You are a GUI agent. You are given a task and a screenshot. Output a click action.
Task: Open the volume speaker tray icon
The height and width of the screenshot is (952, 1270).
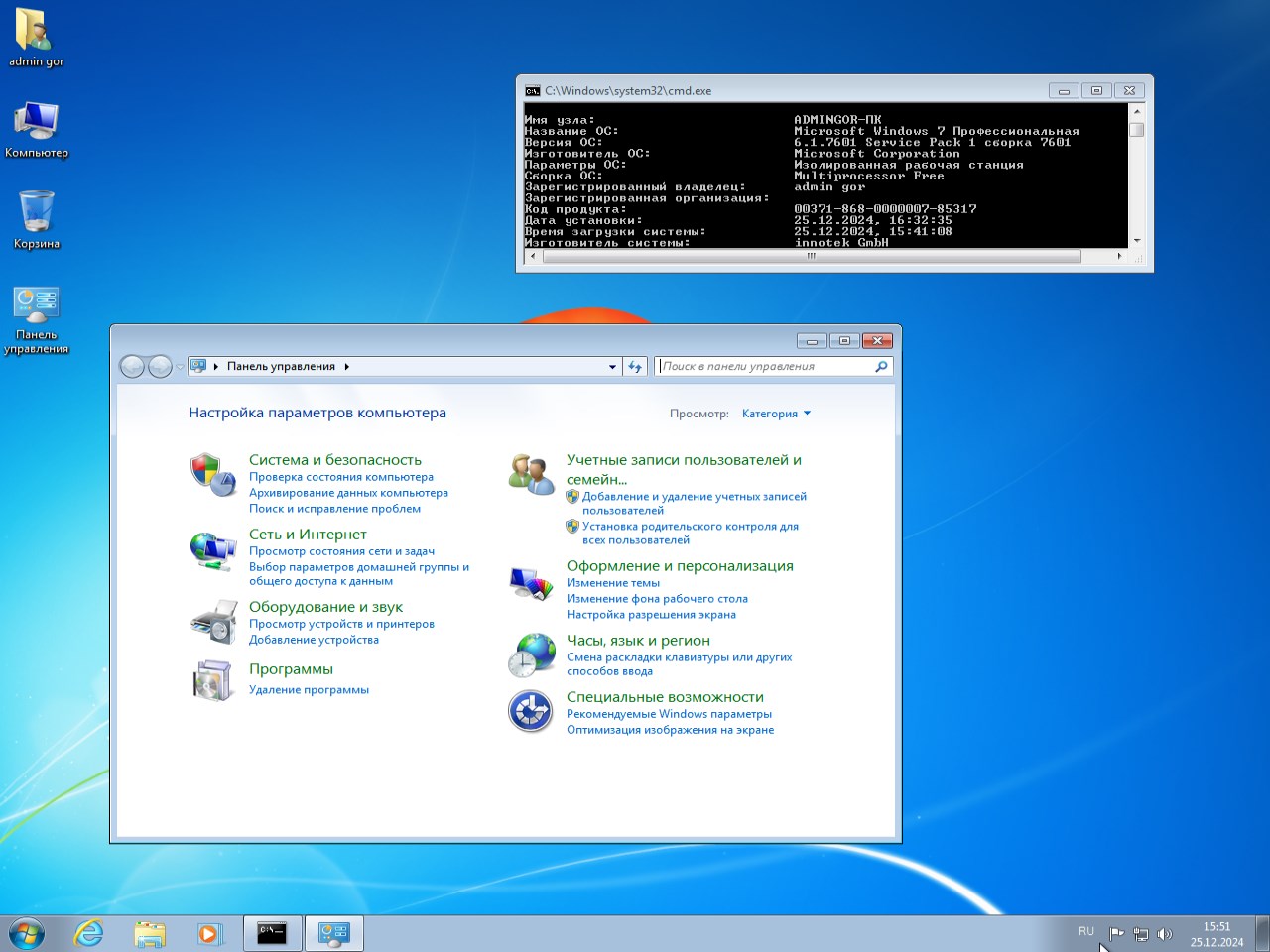point(1165,934)
